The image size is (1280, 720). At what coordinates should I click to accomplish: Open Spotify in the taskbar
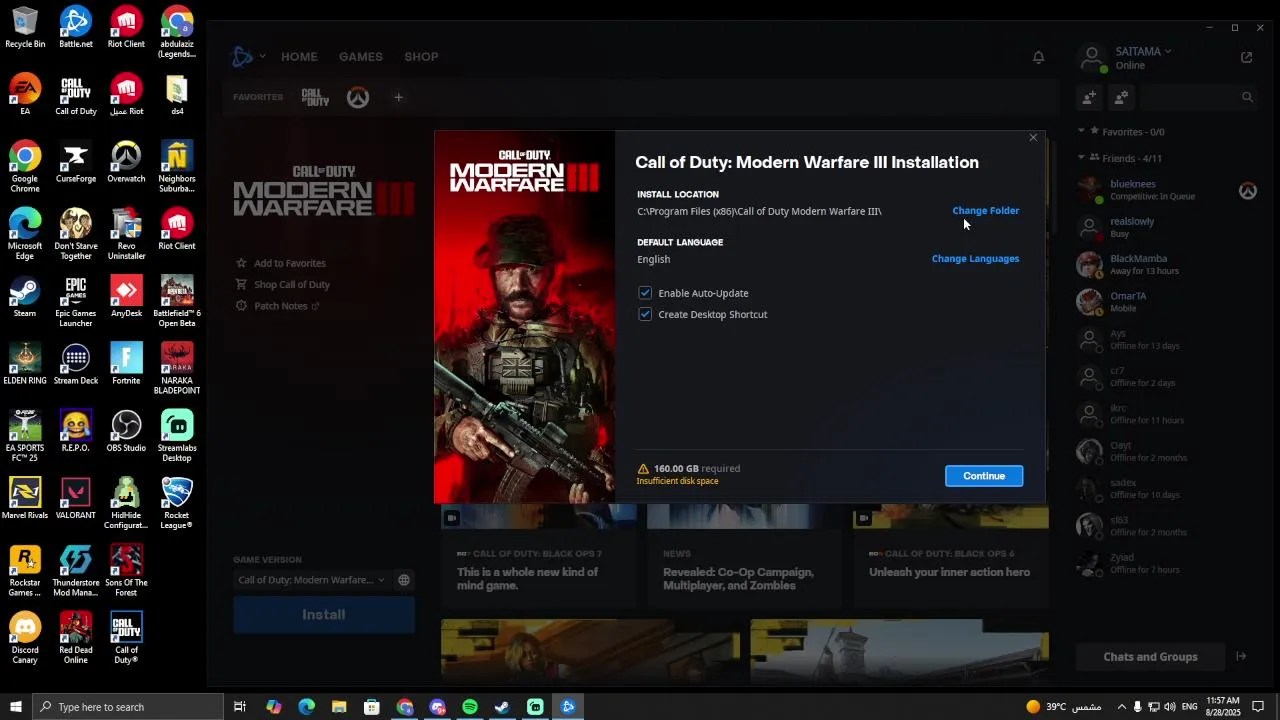coord(470,707)
